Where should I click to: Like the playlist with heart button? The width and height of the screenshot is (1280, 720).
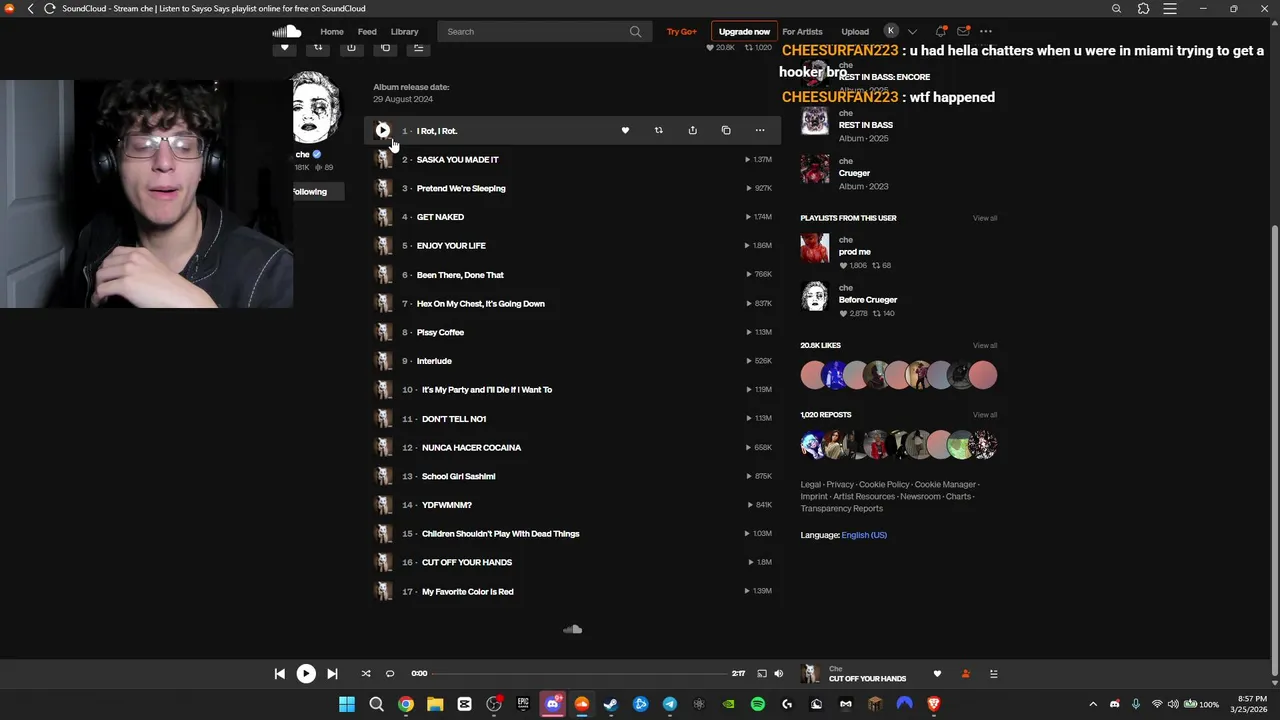[x=284, y=47]
